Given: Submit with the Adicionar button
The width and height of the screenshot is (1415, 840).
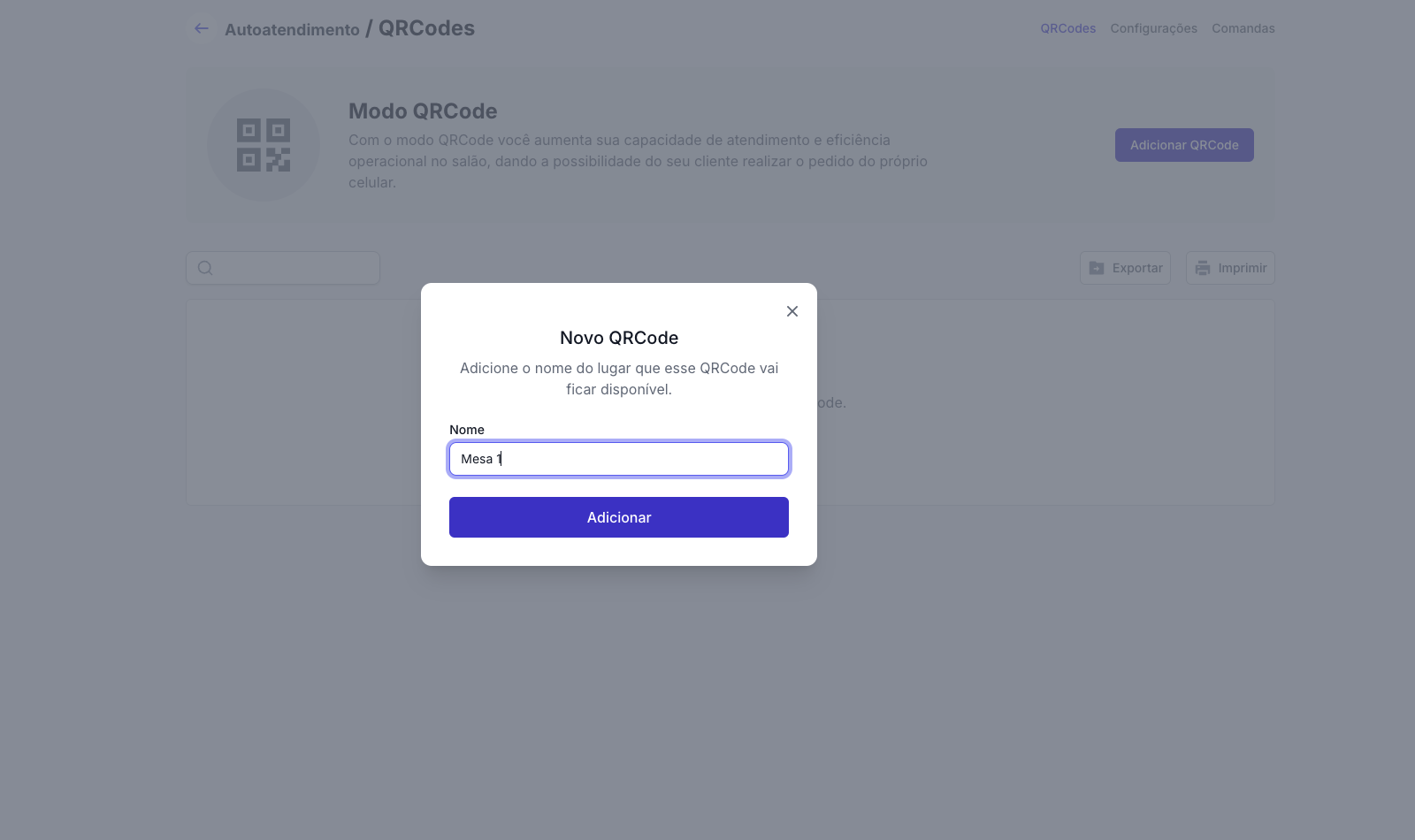Looking at the screenshot, I should (619, 517).
